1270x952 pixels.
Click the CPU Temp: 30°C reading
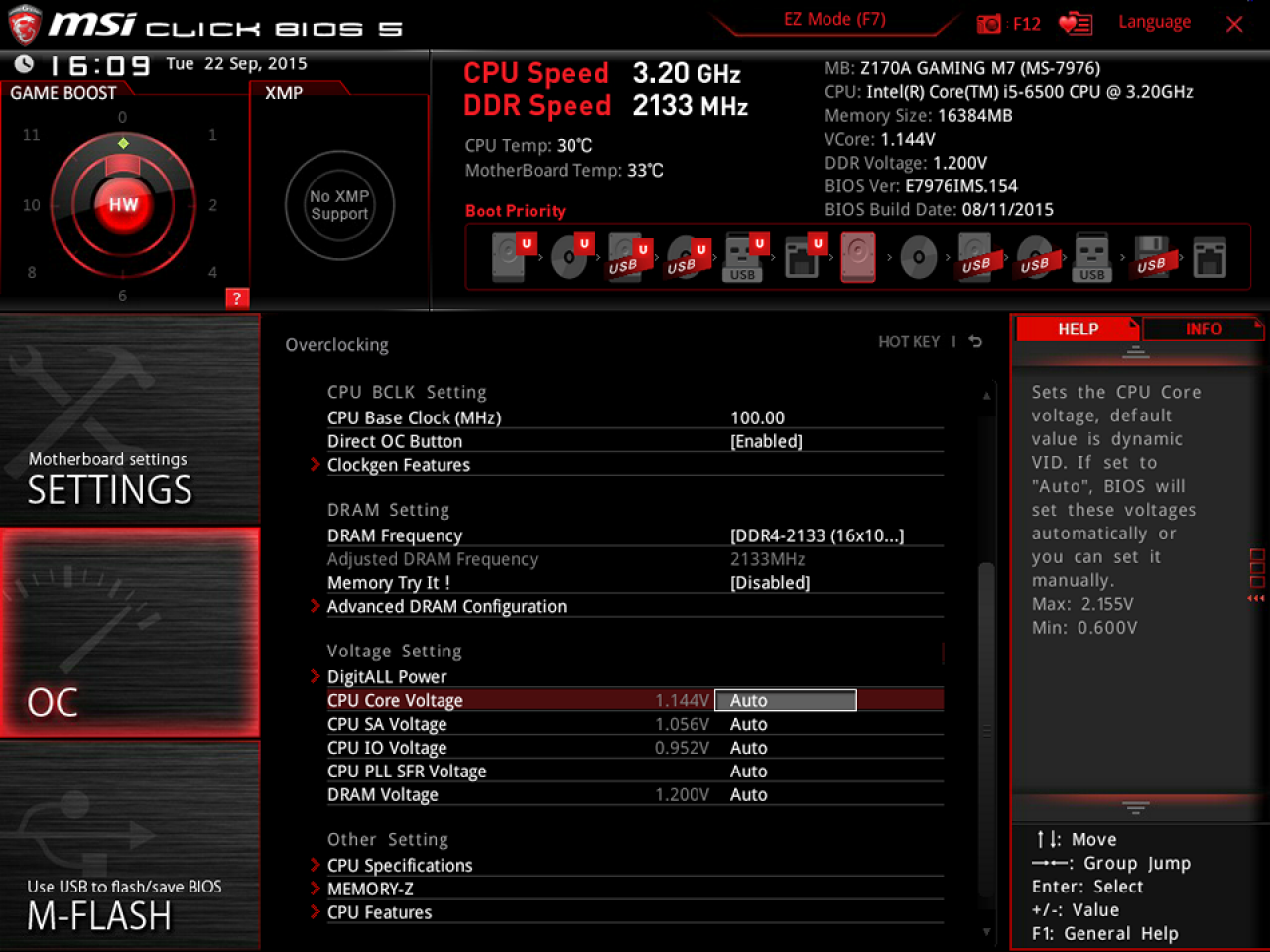tap(529, 146)
